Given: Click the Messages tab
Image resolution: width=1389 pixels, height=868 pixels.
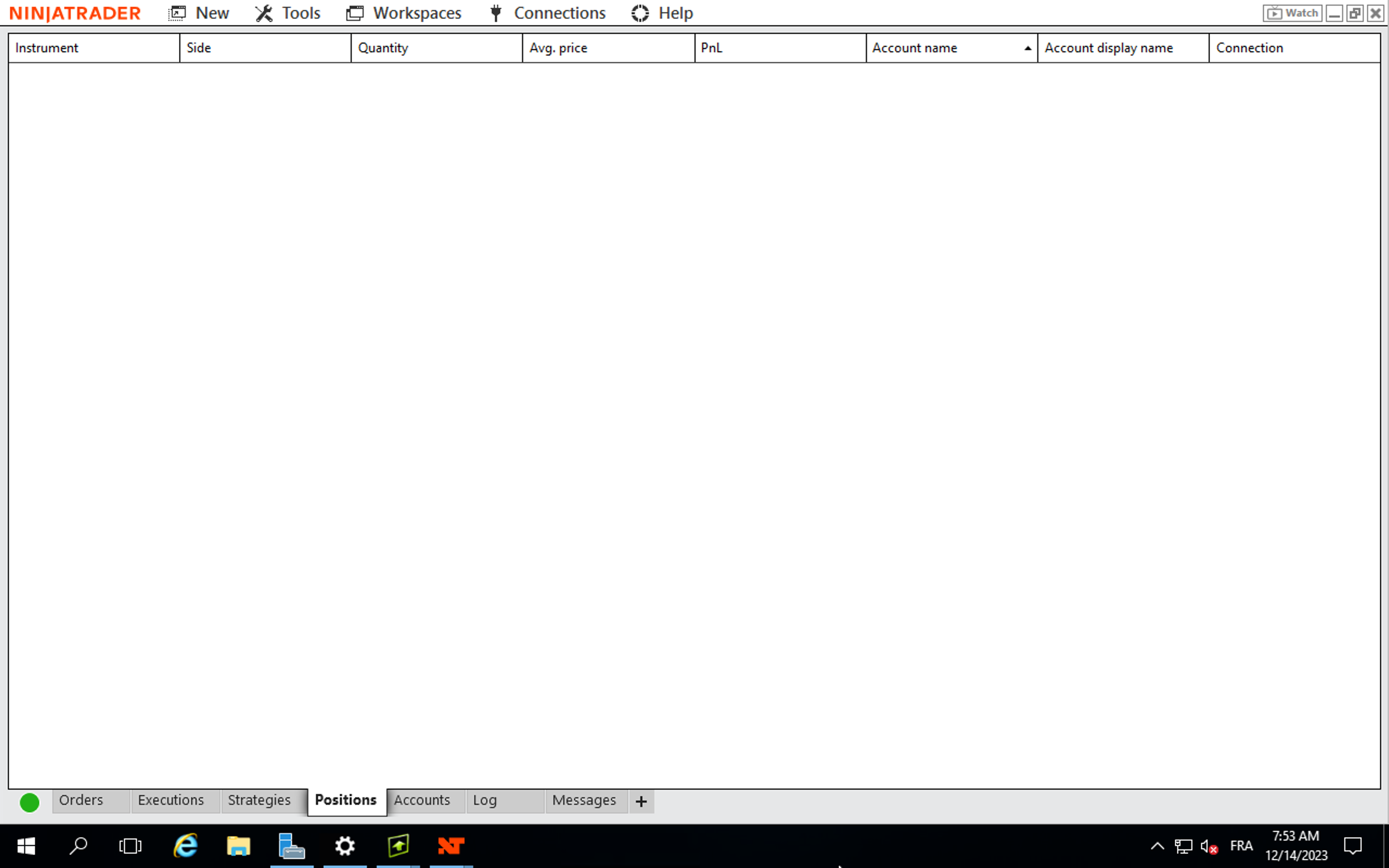Looking at the screenshot, I should [x=584, y=800].
